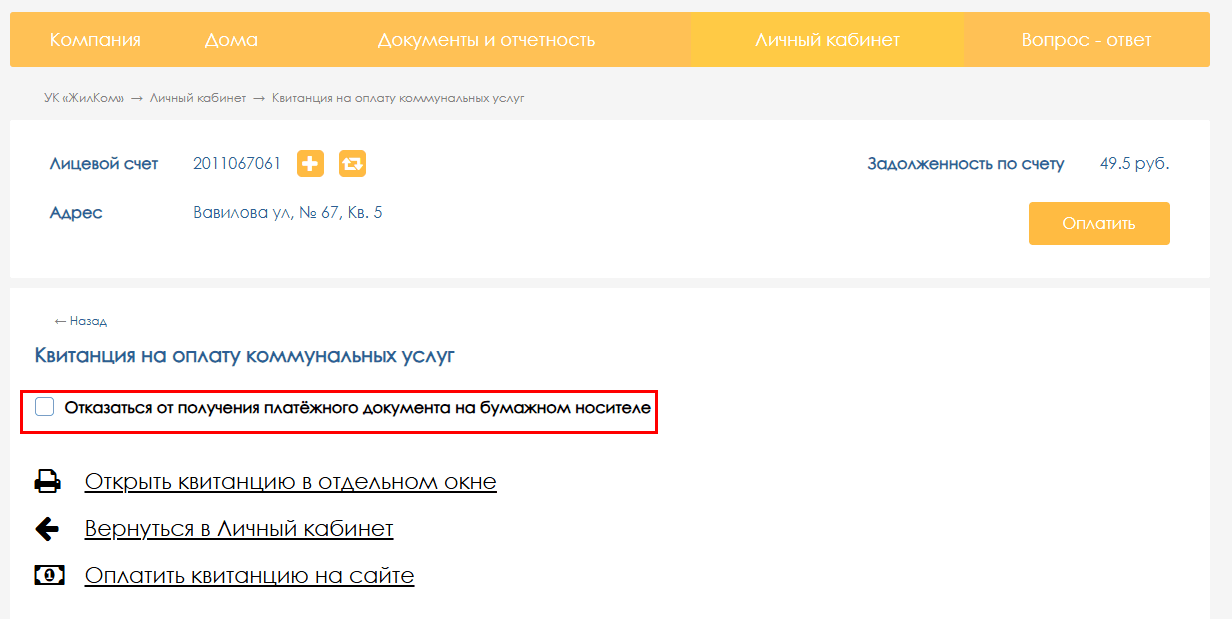Viewport: 1232px width, 619px height.
Task: Open the Вопрос - ответ section
Action: (1086, 40)
